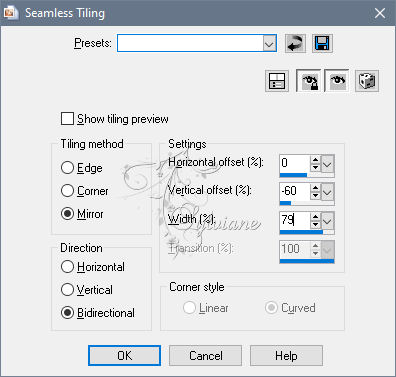
Task: Select Curved corner style
Action: pos(271,308)
